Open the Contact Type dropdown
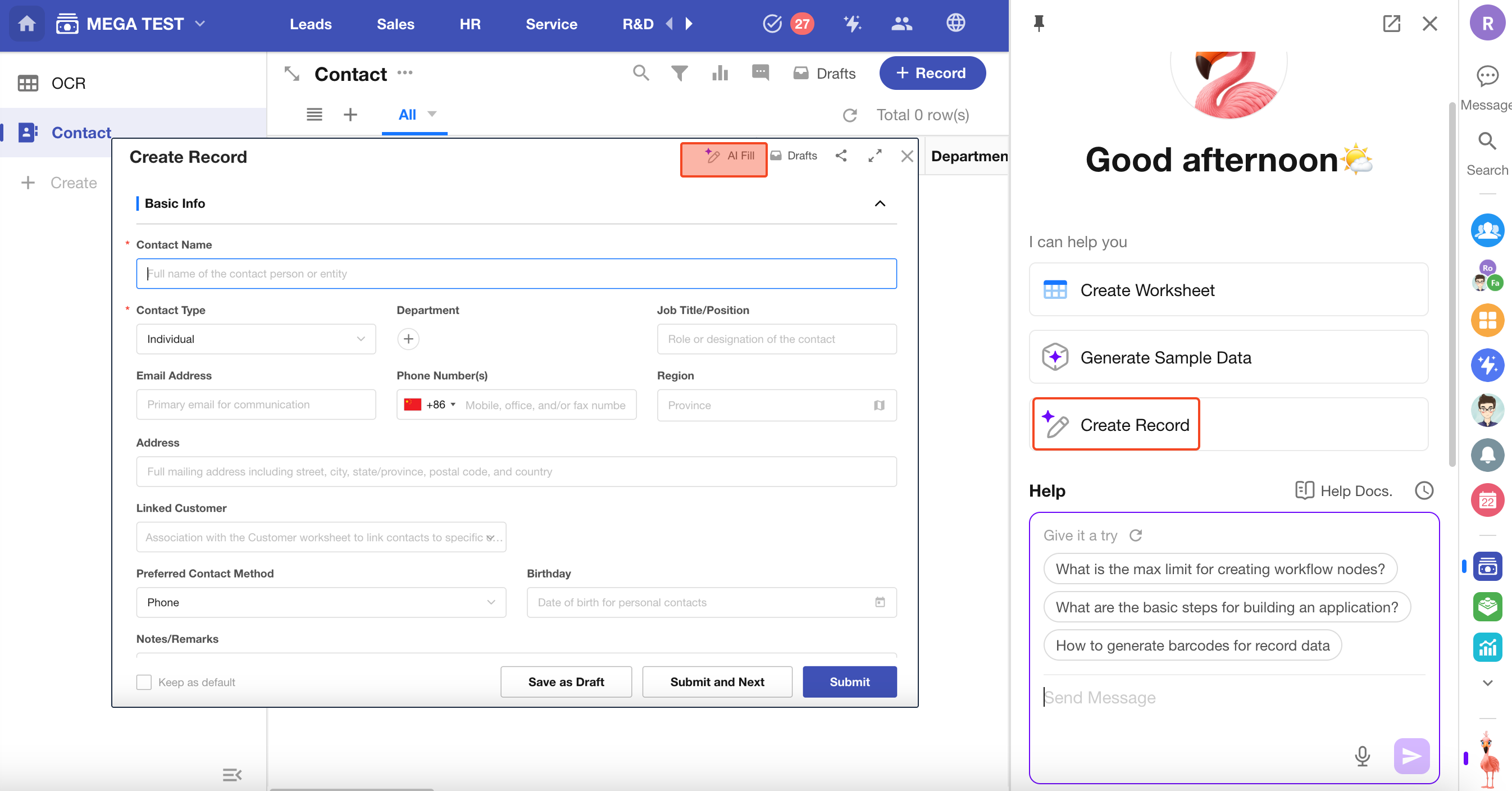This screenshot has height=791, width=1512. [x=256, y=339]
